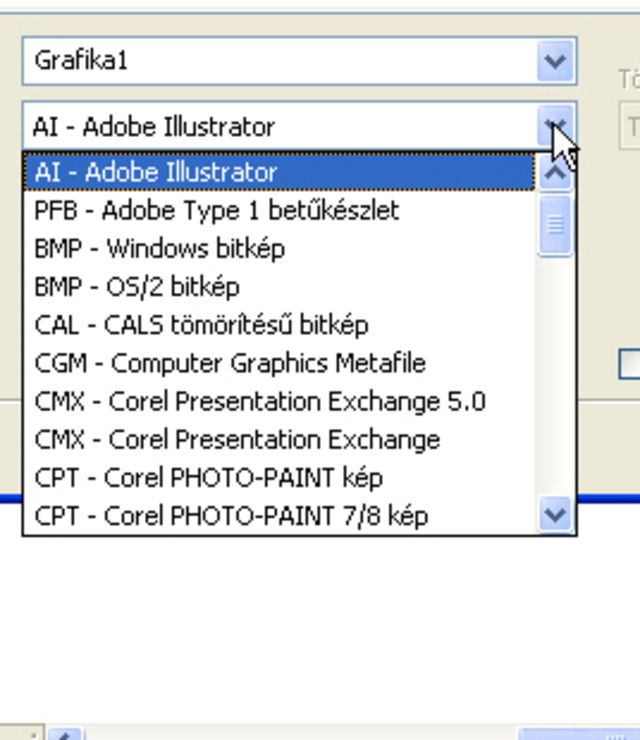This screenshot has width=640, height=740.
Task: Choose BMP - OS/2 bitkép format
Action: click(279, 287)
